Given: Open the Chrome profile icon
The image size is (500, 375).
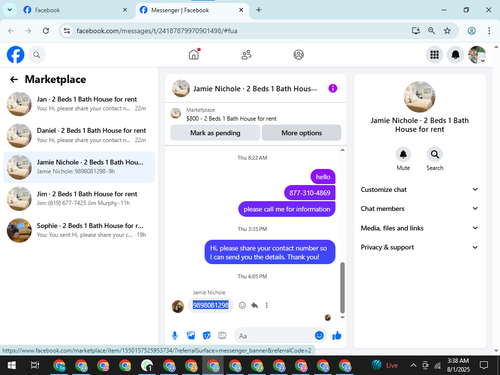Looking at the screenshot, I should click(471, 31).
